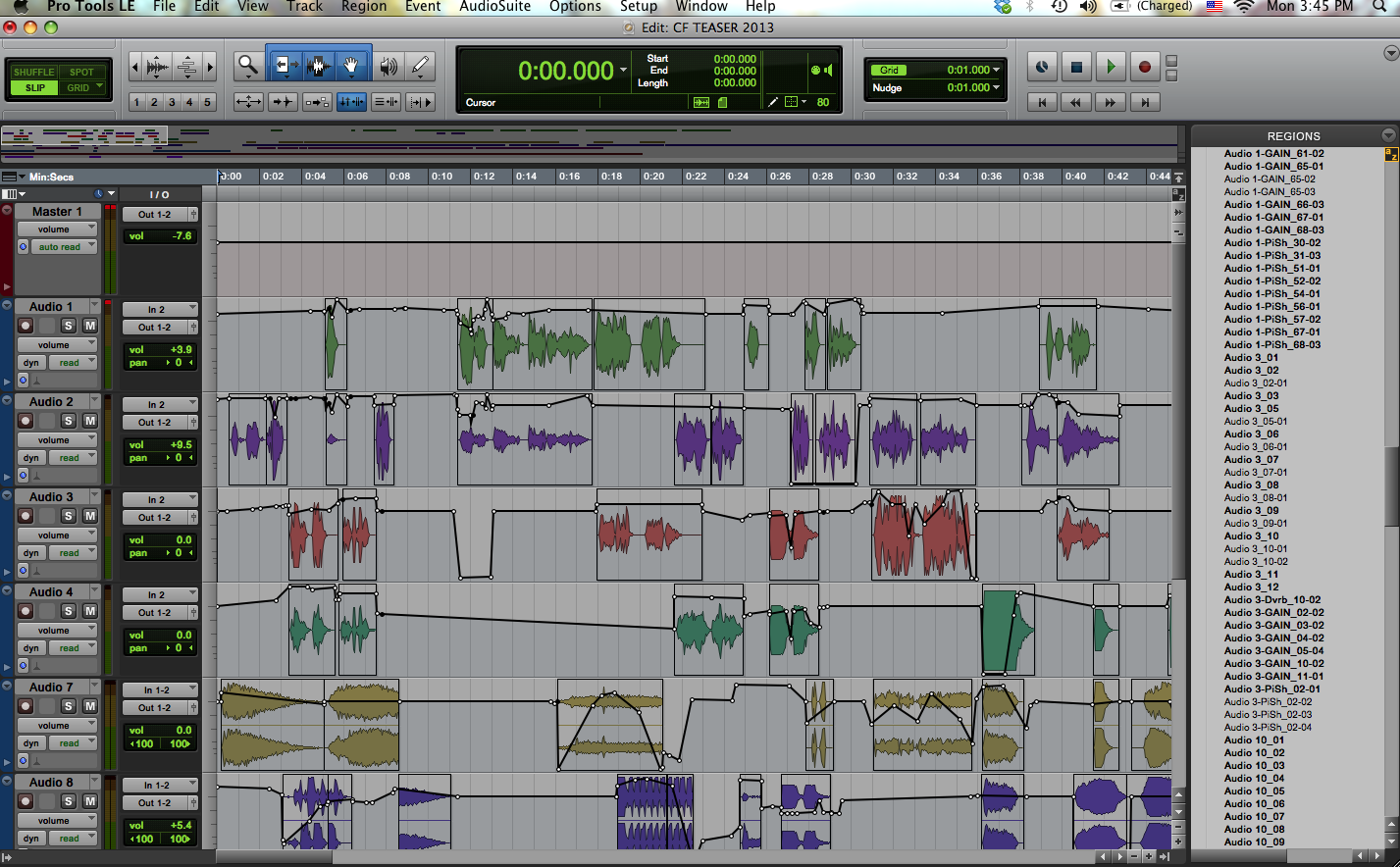
Task: Click the Online clock transport button
Action: [x=1042, y=68]
